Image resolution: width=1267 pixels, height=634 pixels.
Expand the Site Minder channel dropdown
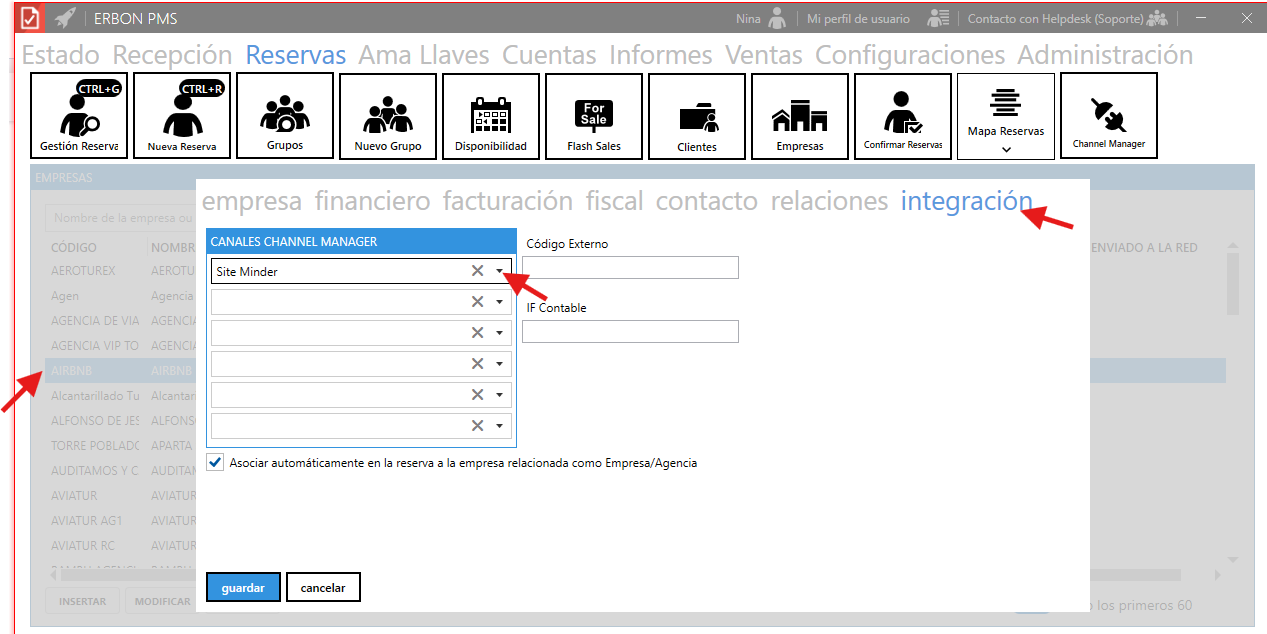[x=499, y=271]
